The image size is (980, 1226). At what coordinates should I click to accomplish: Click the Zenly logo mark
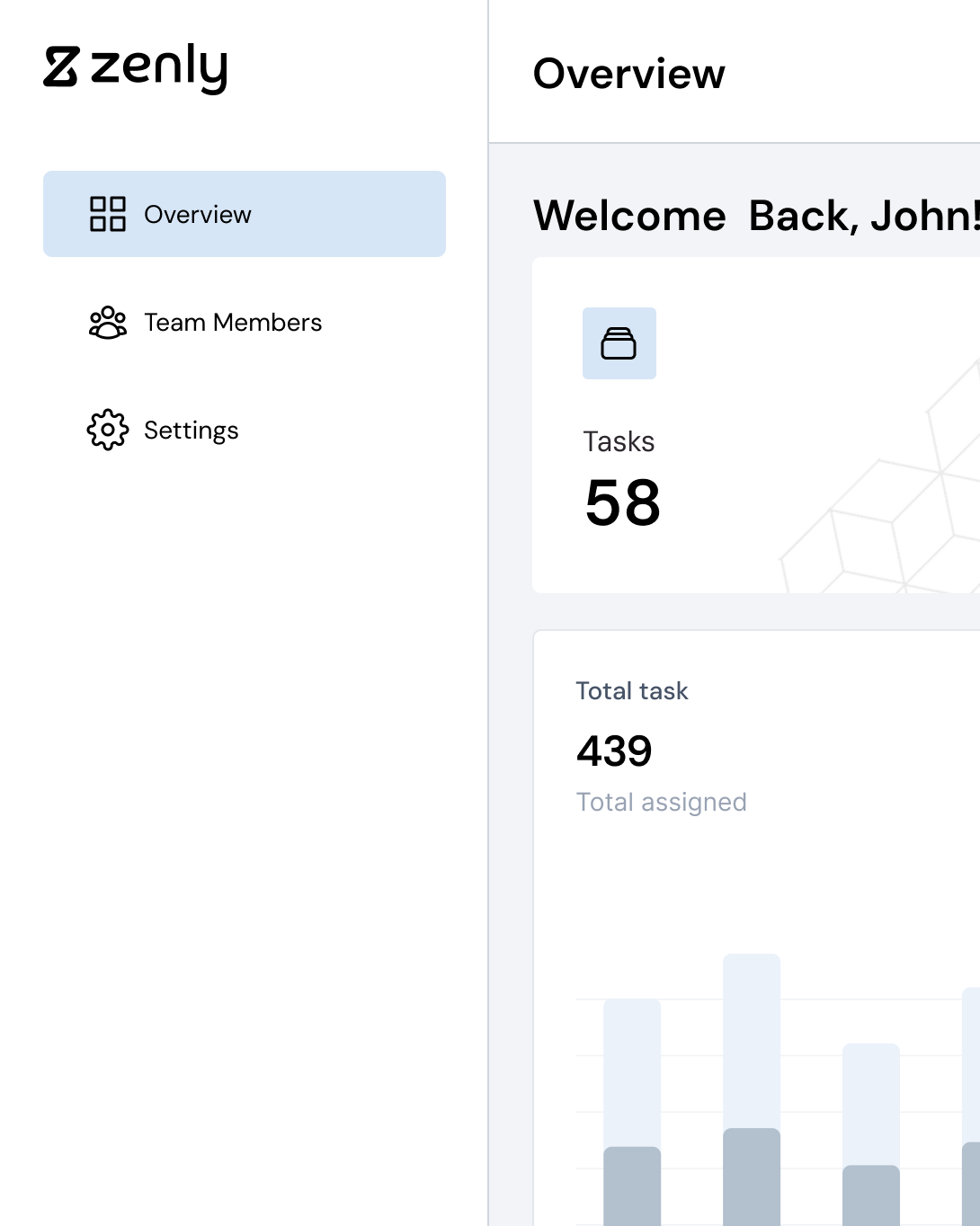coord(61,67)
